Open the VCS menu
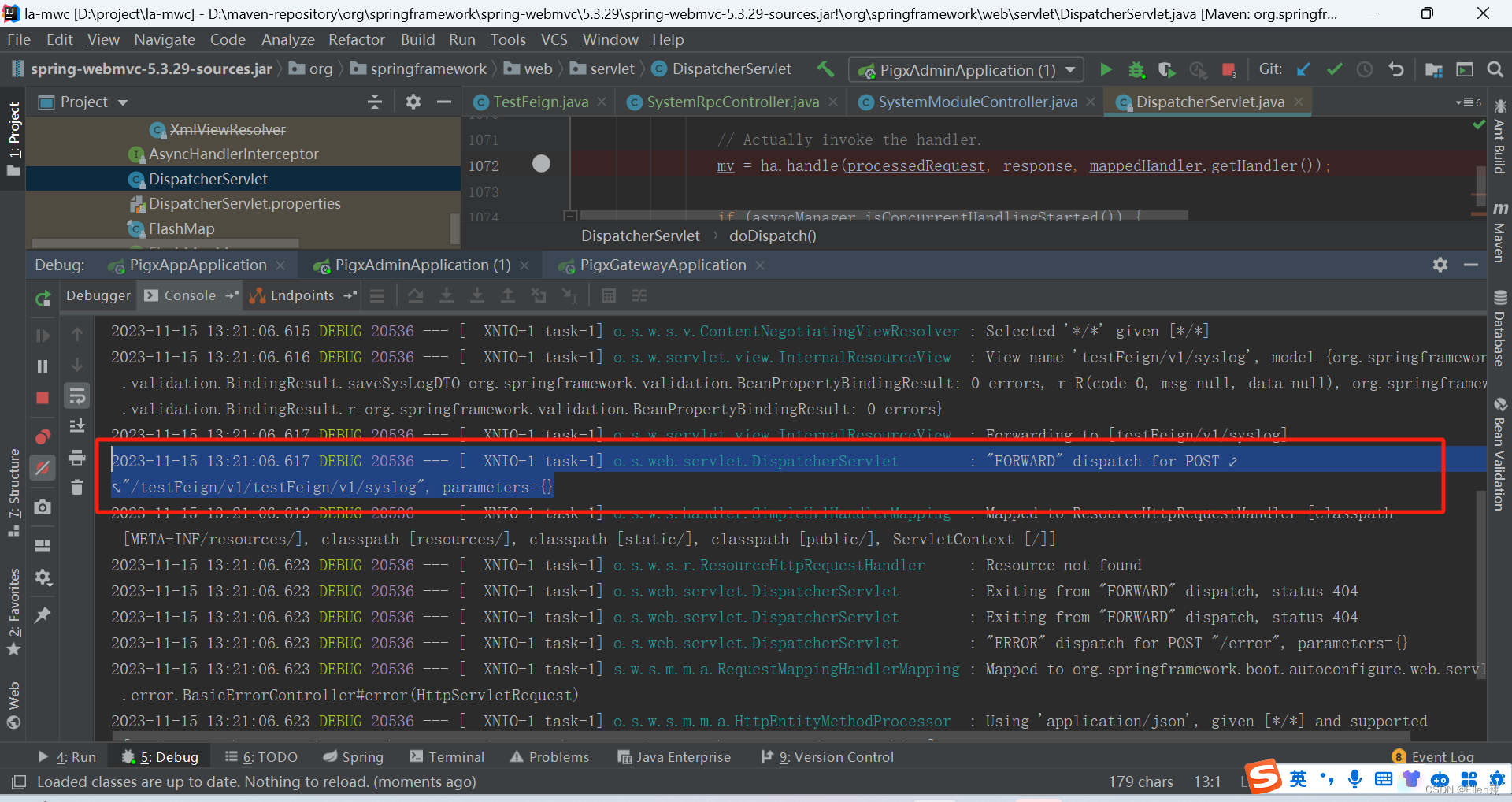This screenshot has height=802, width=1512. coord(554,39)
